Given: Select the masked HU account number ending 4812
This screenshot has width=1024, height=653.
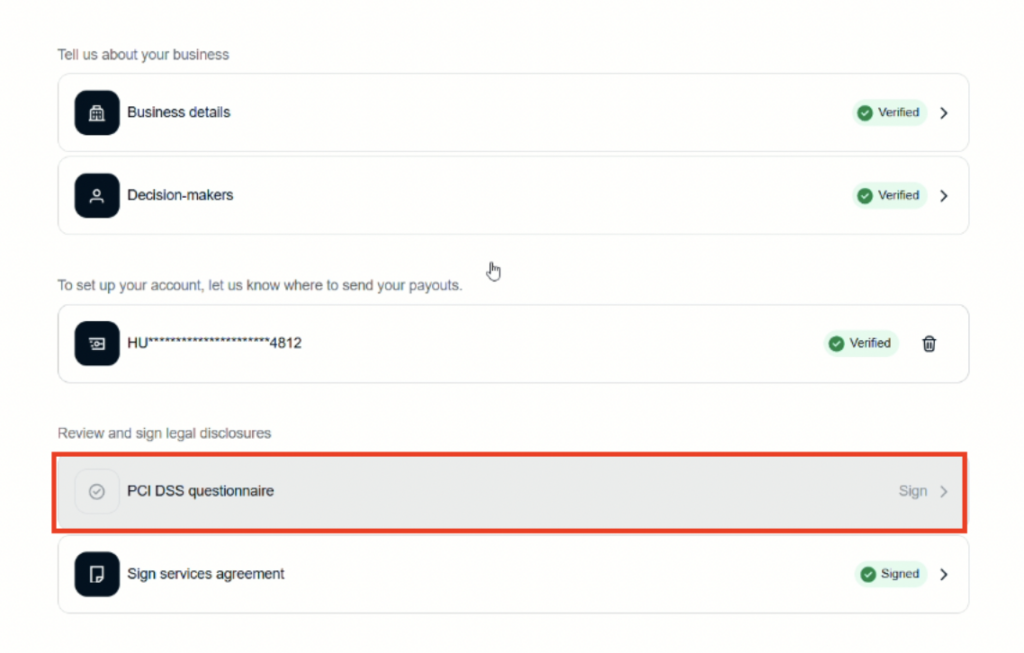Looking at the screenshot, I should 214,344.
